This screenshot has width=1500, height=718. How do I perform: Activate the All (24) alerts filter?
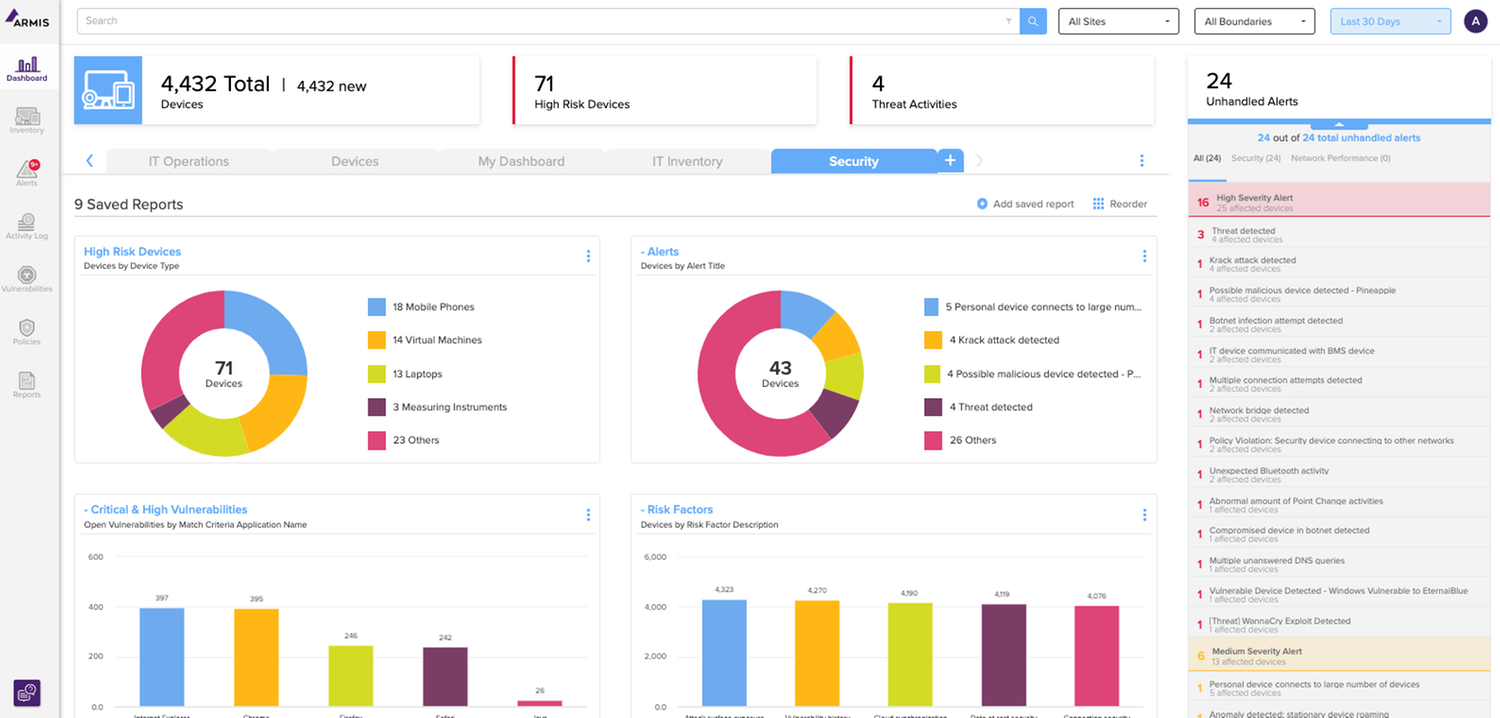pyautogui.click(x=1208, y=157)
